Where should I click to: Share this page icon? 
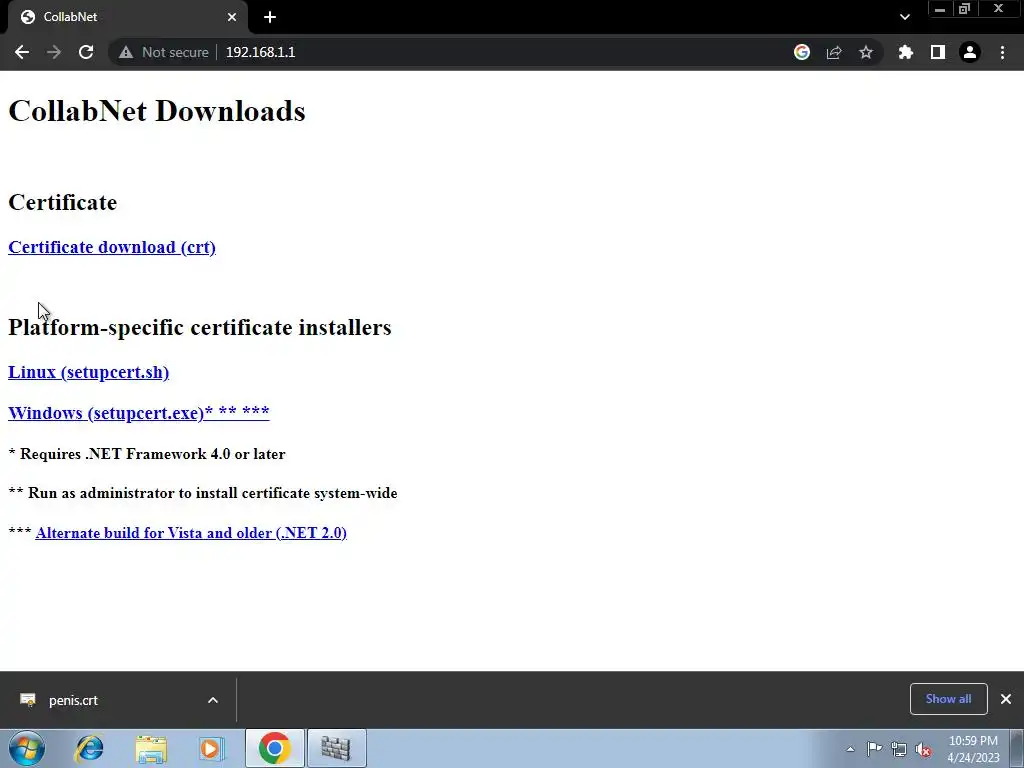[x=834, y=52]
